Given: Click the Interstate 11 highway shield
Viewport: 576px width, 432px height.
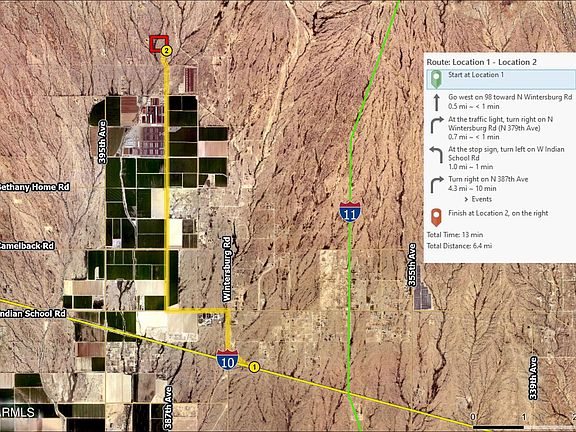Looking at the screenshot, I should click(x=350, y=212).
